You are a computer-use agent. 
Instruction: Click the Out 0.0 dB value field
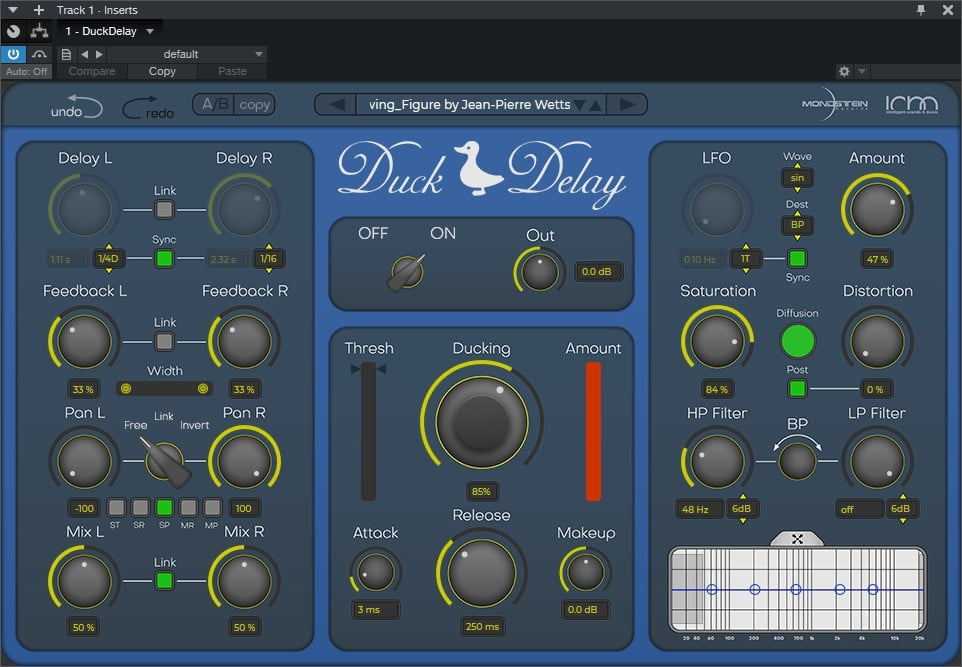(x=597, y=272)
